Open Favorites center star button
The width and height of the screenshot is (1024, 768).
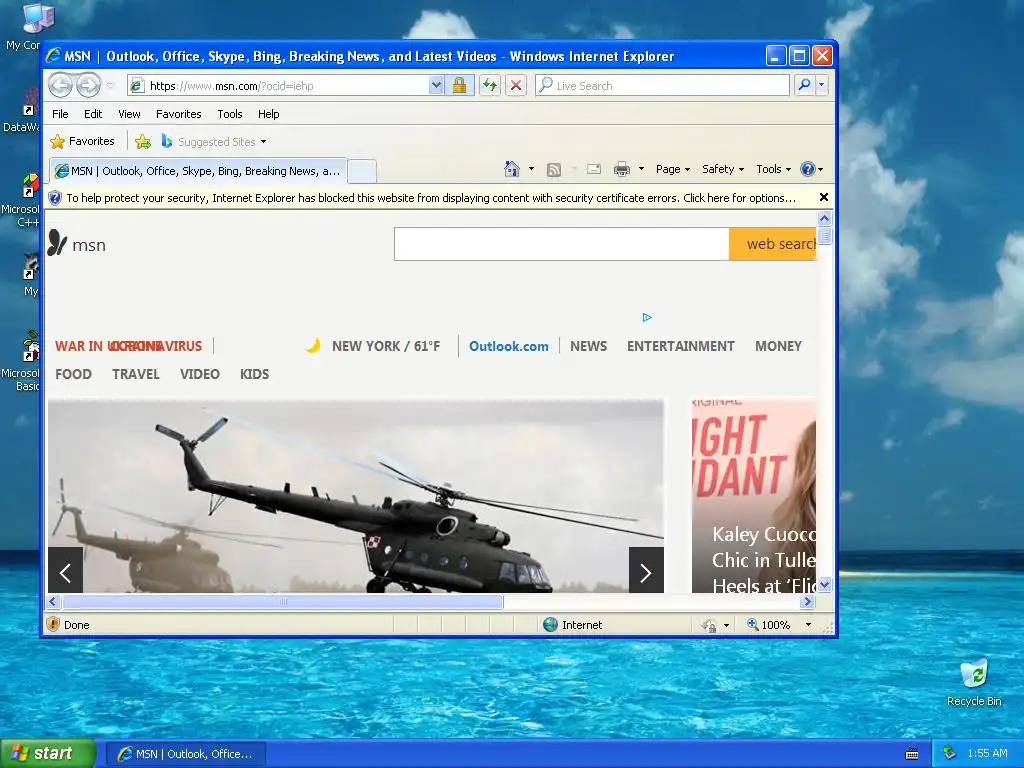[82, 142]
